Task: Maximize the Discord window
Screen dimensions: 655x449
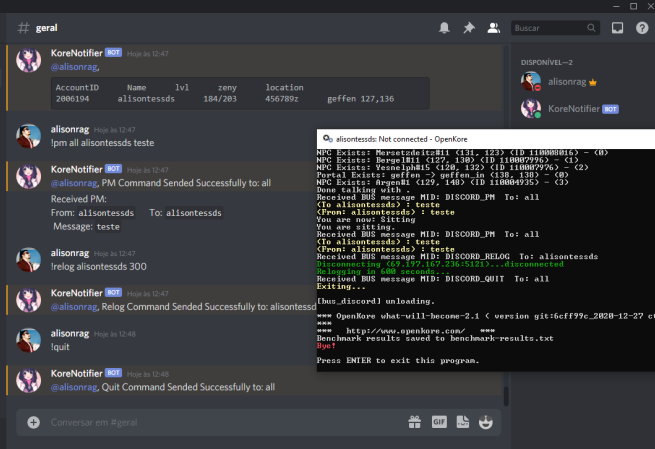Action: point(633,6)
